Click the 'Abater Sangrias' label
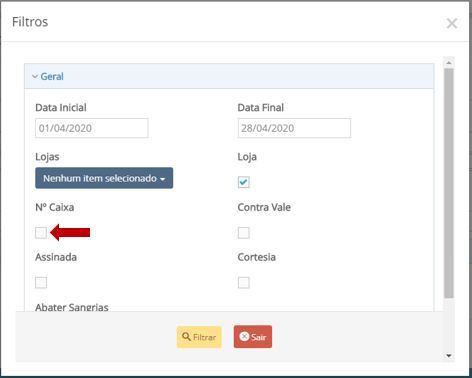Viewport: 472px width, 378px height. pos(72,307)
